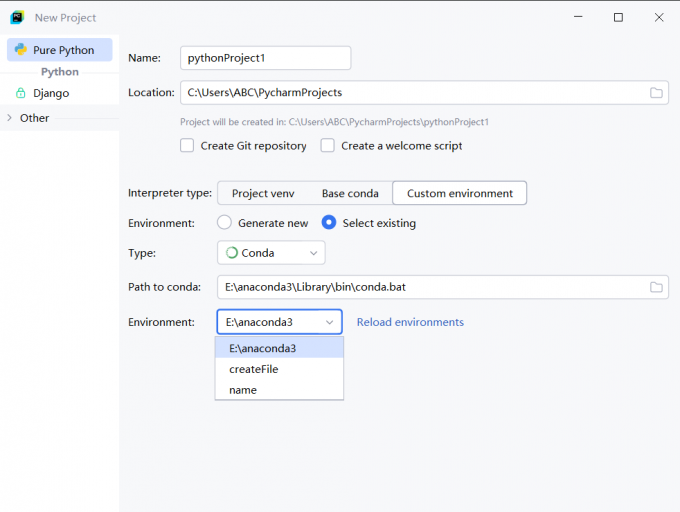
Task: Close the New Project dialog
Action: (659, 17)
